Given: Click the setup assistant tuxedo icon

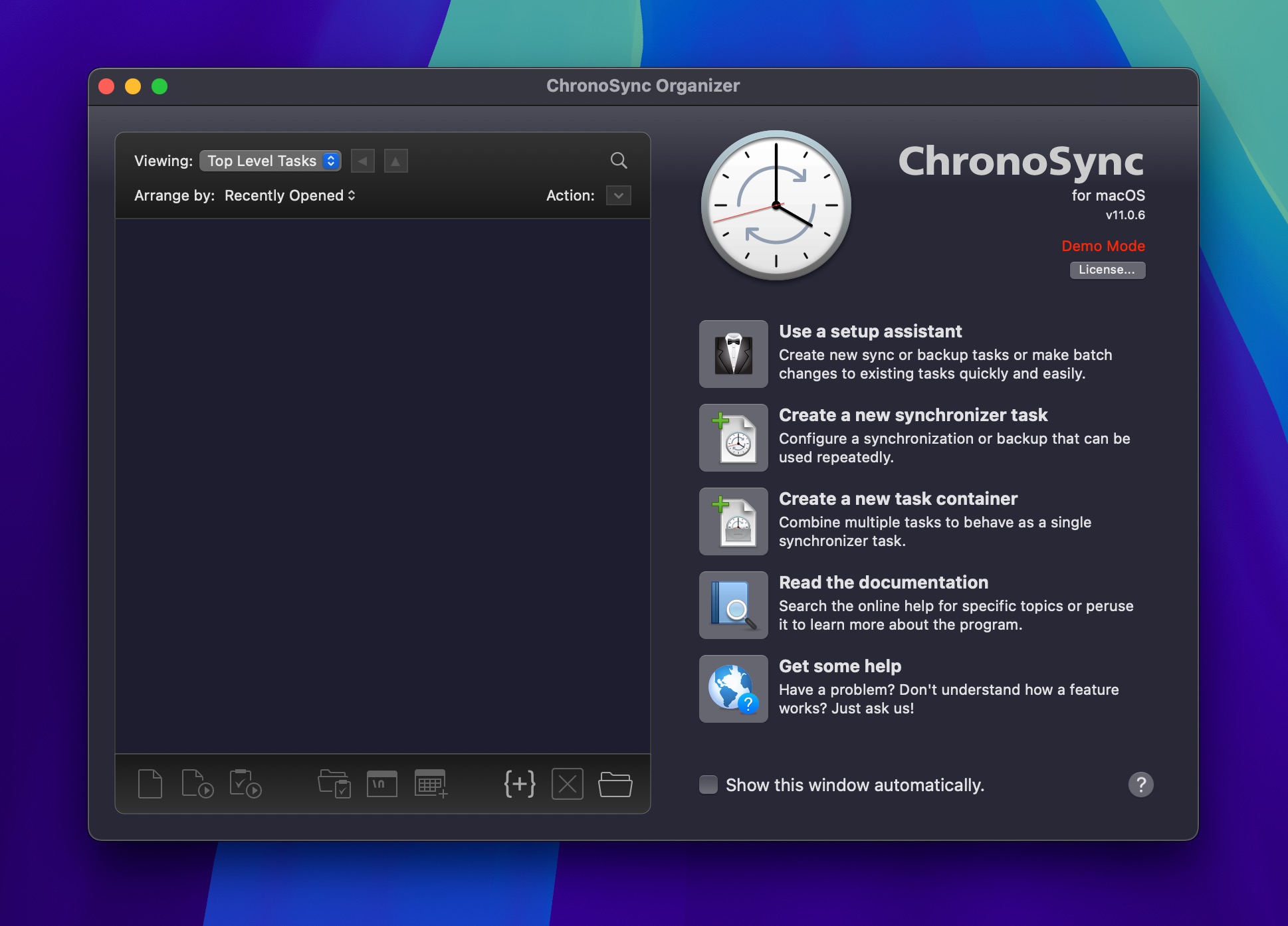Looking at the screenshot, I should (x=733, y=354).
